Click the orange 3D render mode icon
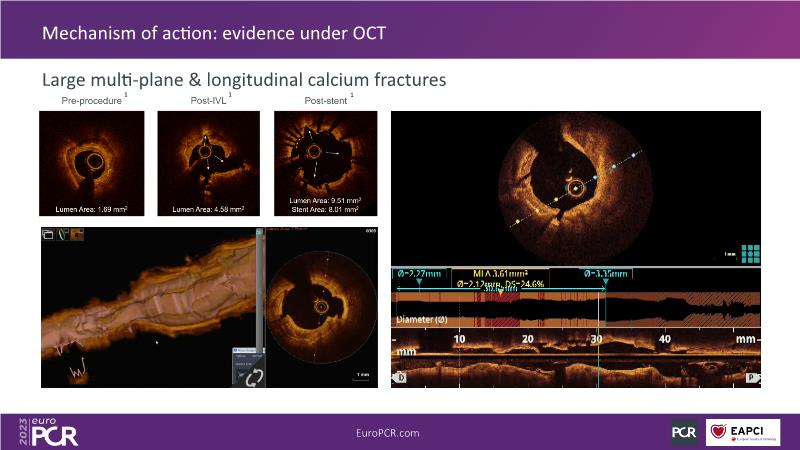Viewport: 800px width, 450px height. point(77,235)
